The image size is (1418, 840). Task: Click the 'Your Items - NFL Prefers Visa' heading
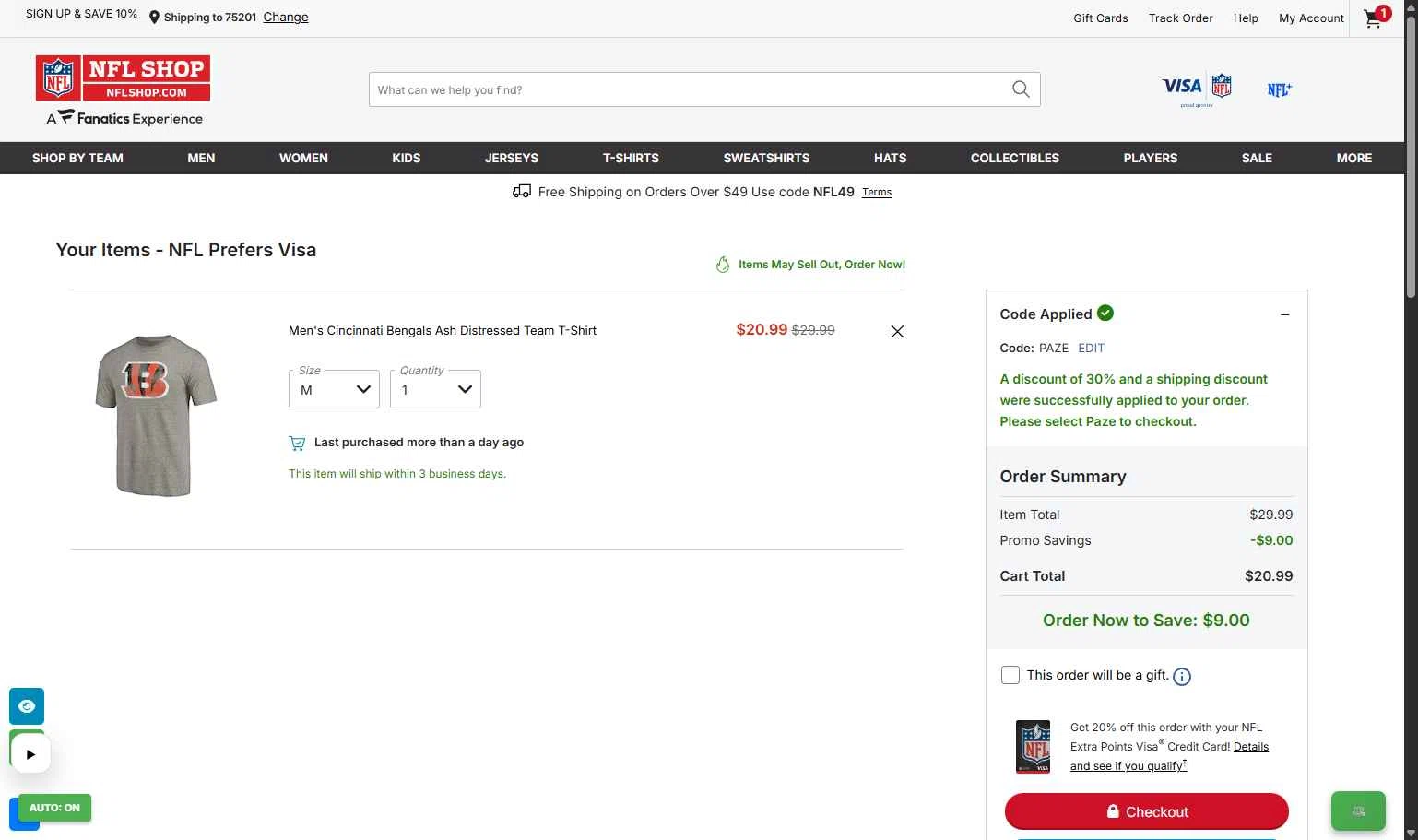pyautogui.click(x=186, y=250)
